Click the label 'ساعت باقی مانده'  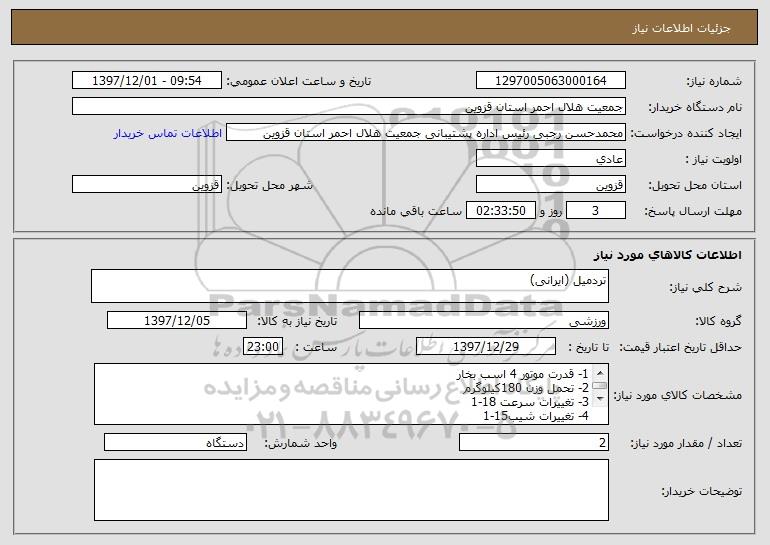pyautogui.click(x=416, y=211)
